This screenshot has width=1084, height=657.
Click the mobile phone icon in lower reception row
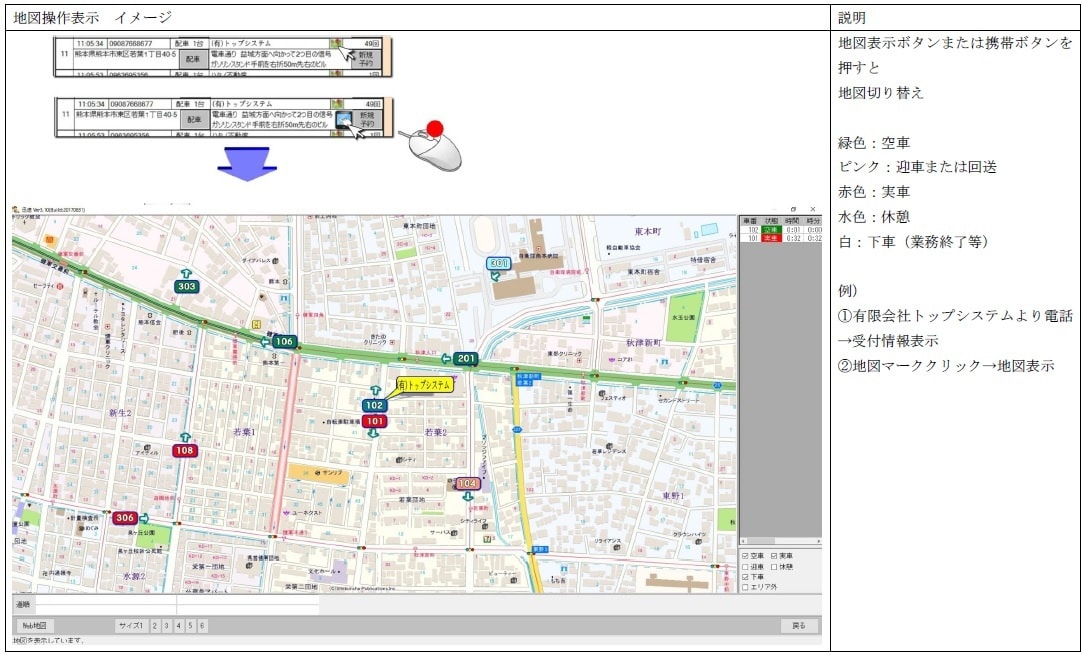pyautogui.click(x=342, y=119)
